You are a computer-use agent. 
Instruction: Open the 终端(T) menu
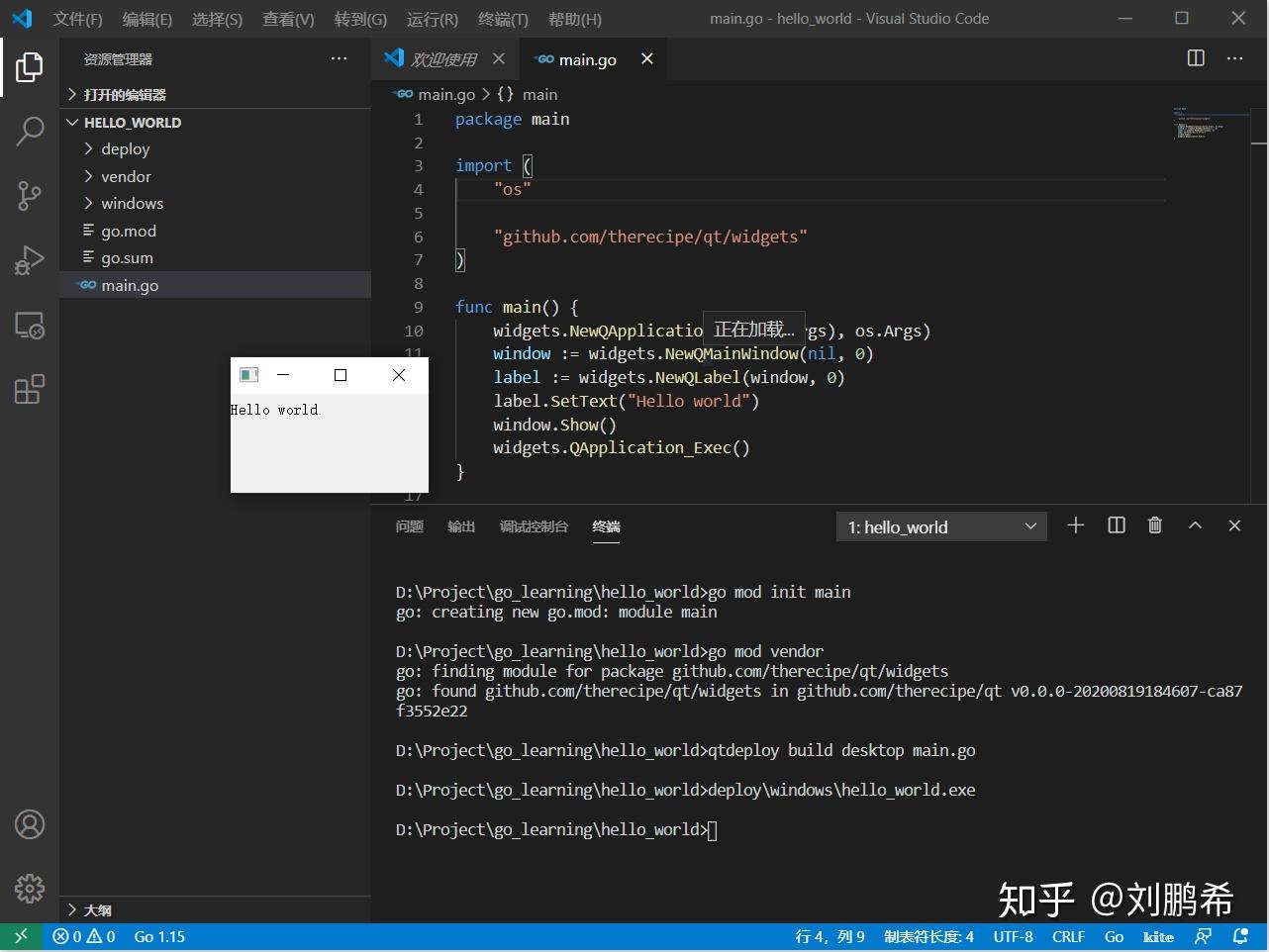[x=503, y=19]
